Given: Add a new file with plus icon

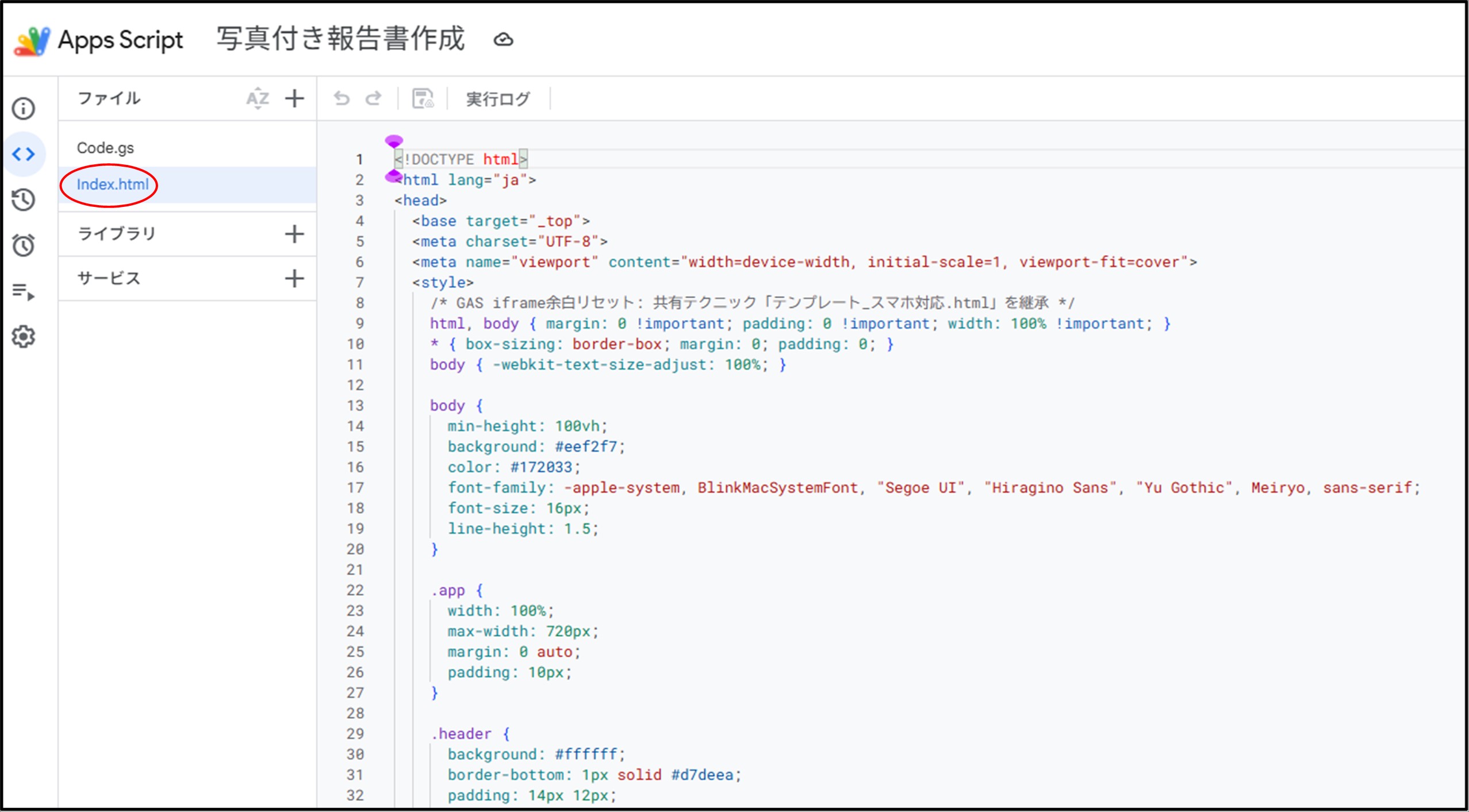Looking at the screenshot, I should [x=294, y=98].
